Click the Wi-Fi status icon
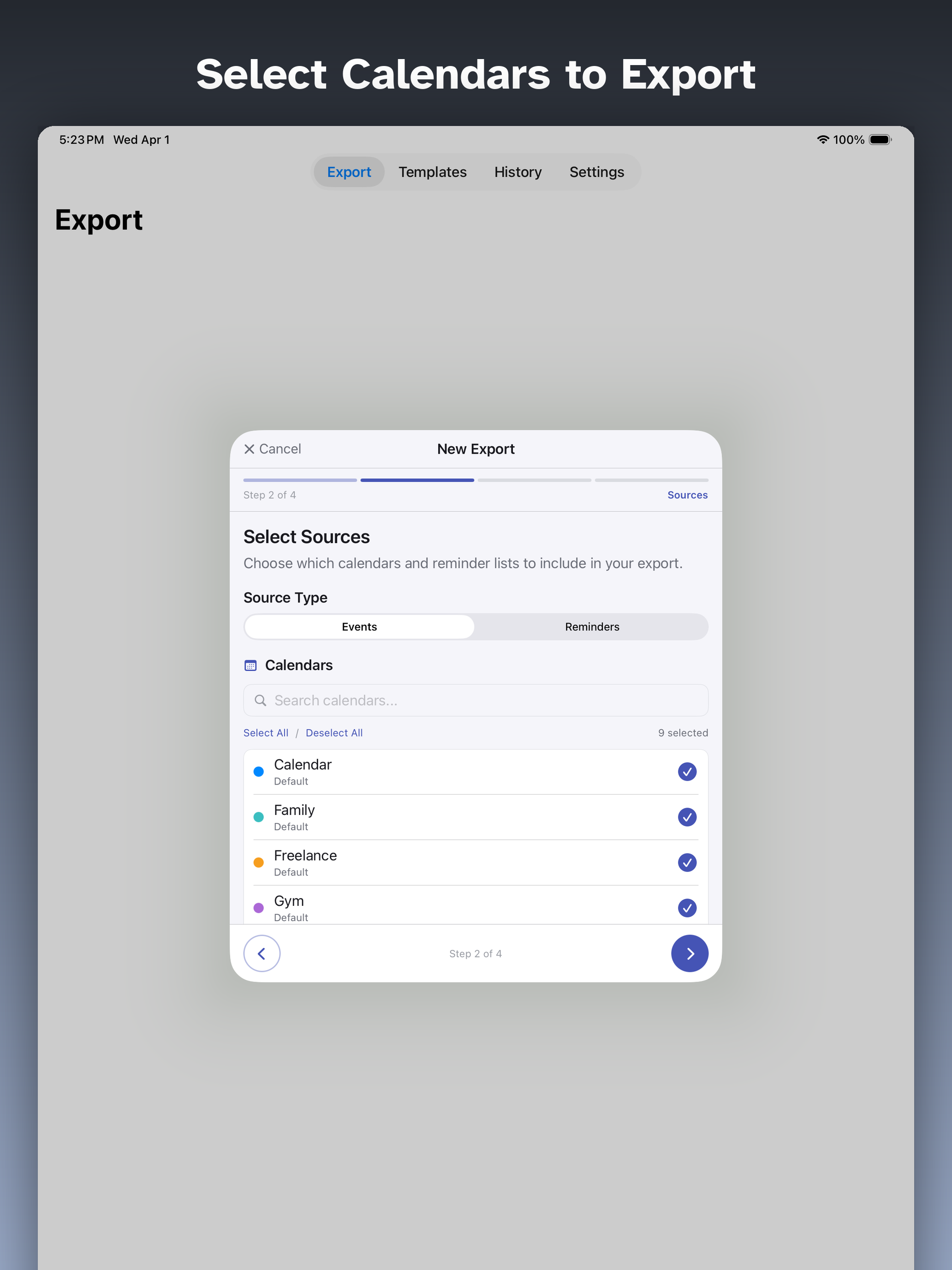952x1270 pixels. point(823,139)
